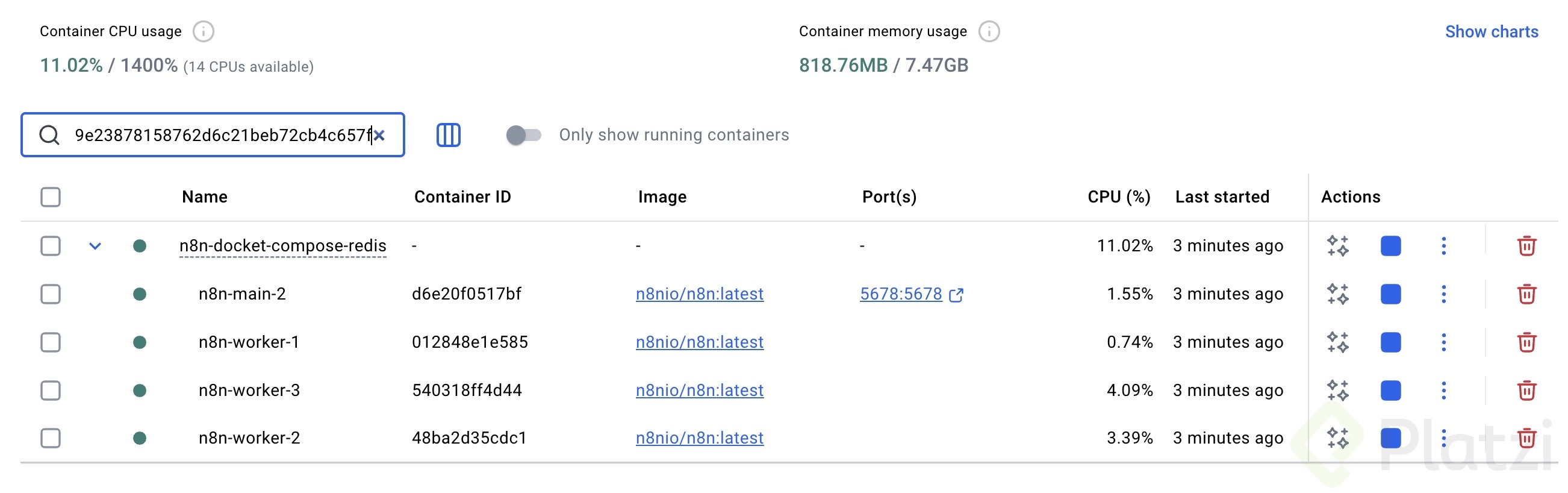This screenshot has height=493, width=1568.
Task: Open the more actions menu for n8n-worker-1
Action: [x=1443, y=342]
